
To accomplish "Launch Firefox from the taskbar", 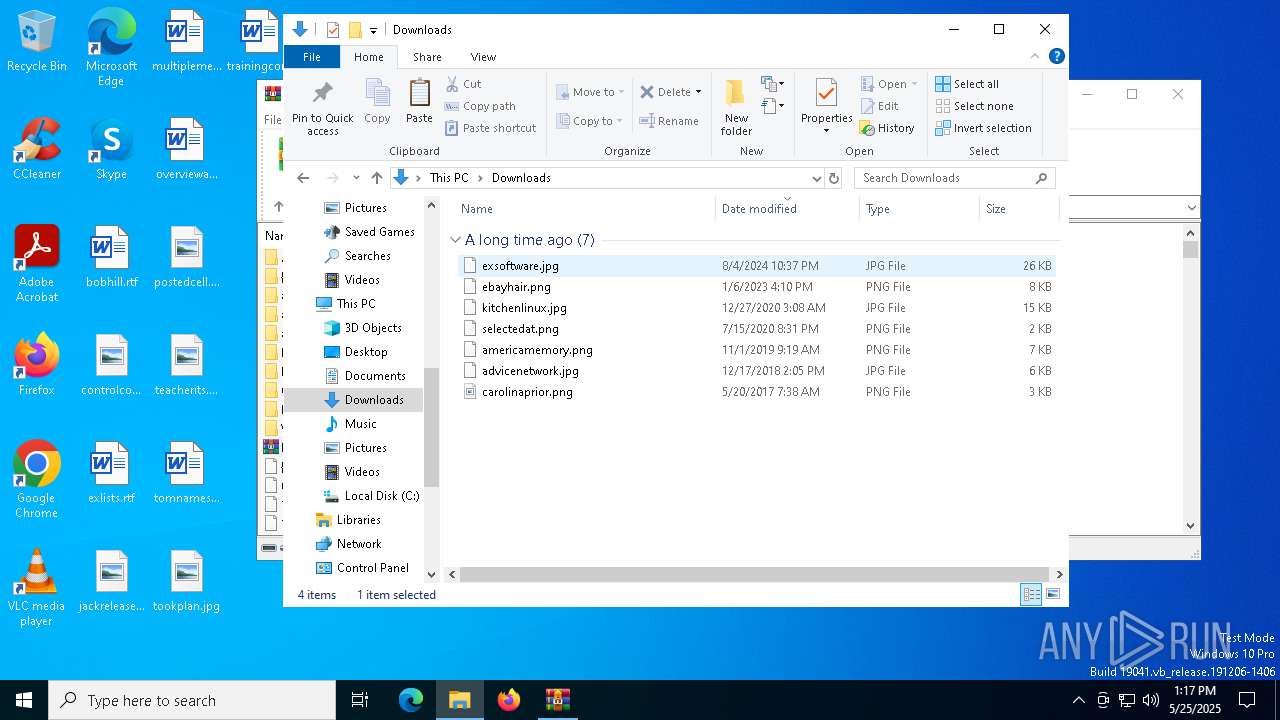I will [509, 700].
